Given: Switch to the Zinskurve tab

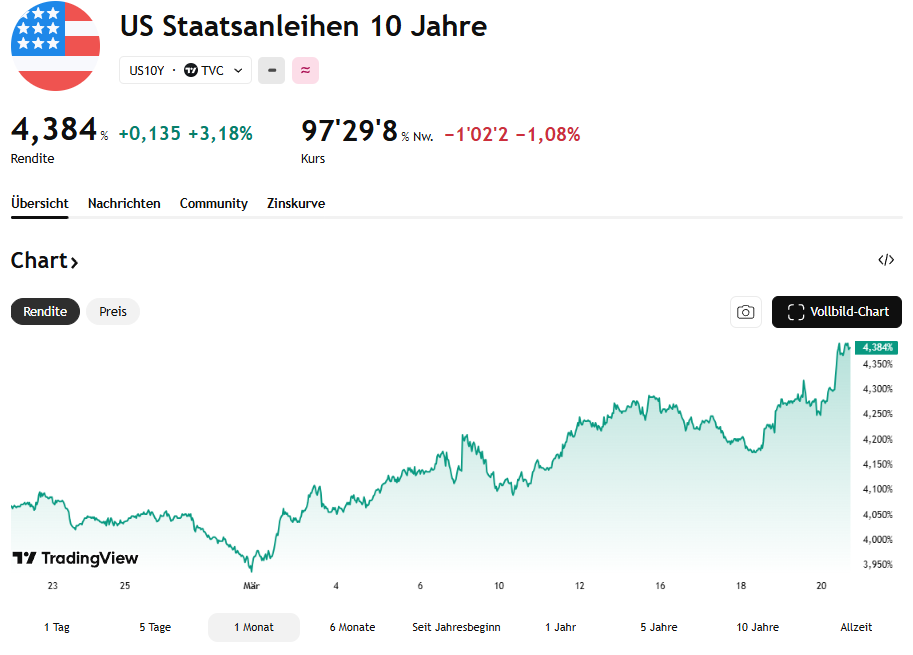Looking at the screenshot, I should (296, 203).
